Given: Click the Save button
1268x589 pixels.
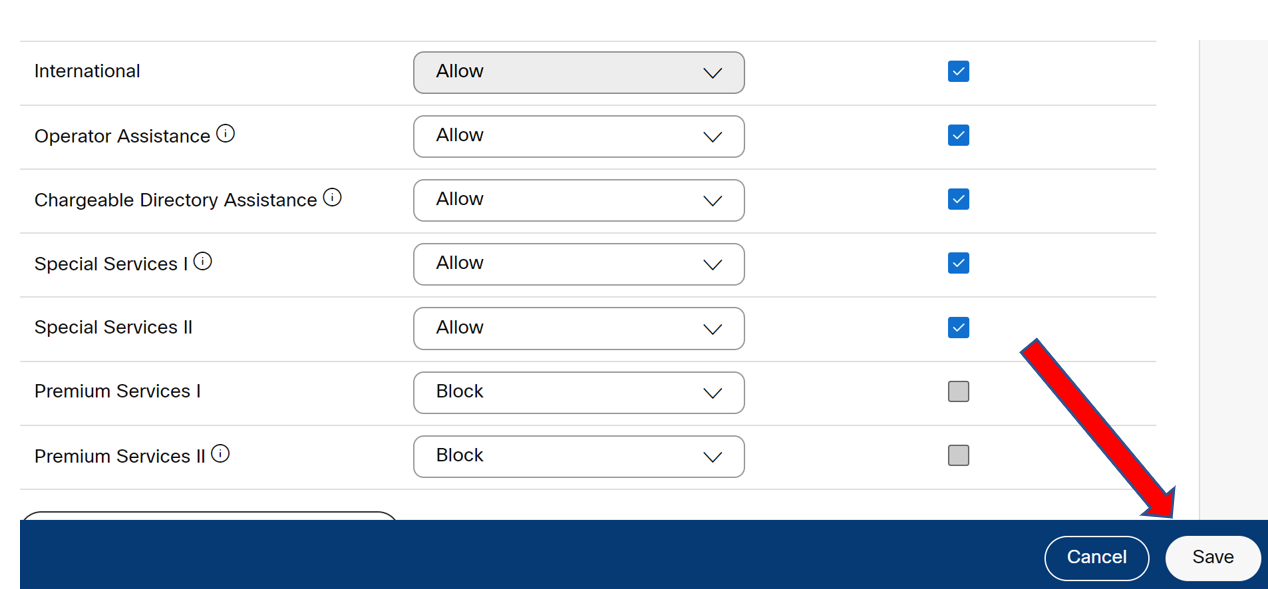Looking at the screenshot, I should pyautogui.click(x=1213, y=557).
